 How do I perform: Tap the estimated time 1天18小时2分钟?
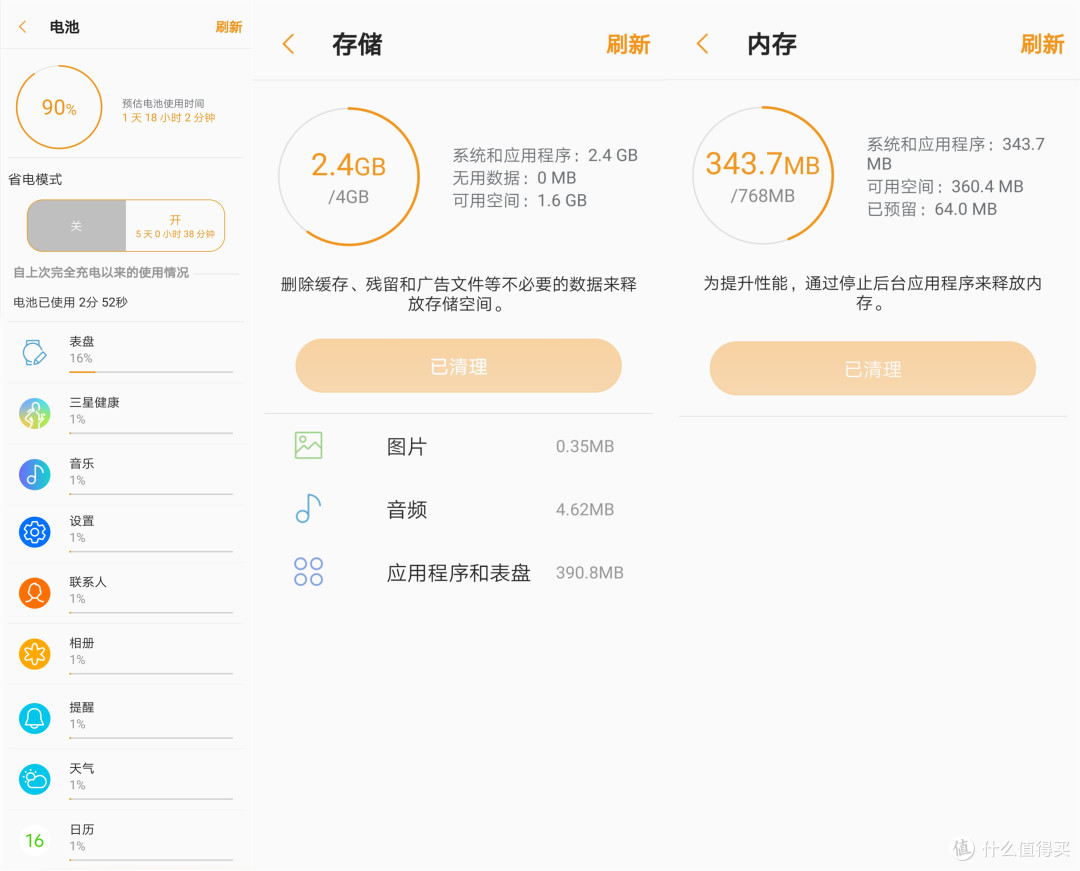(x=169, y=118)
